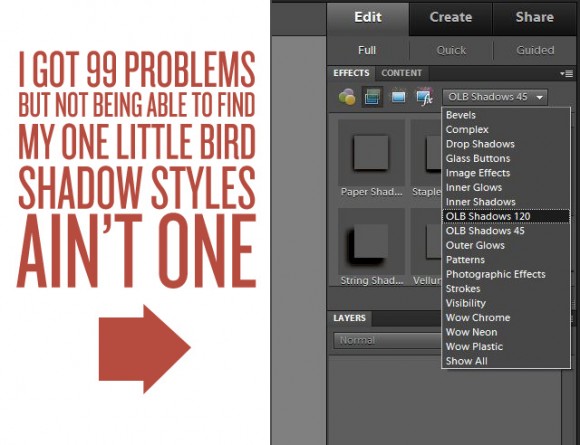The height and width of the screenshot is (445, 580).
Task: Choose Visibility from the style list
Action: pyautogui.click(x=506, y=303)
